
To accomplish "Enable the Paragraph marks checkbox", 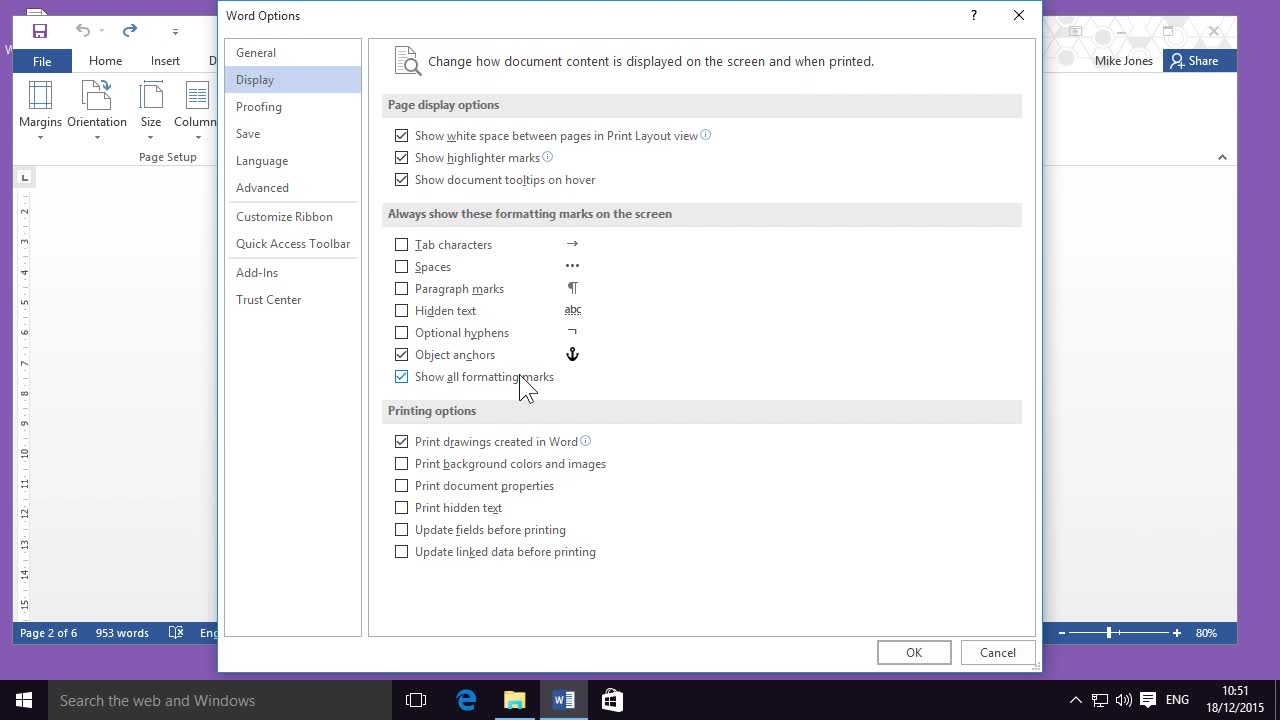I will (401, 289).
